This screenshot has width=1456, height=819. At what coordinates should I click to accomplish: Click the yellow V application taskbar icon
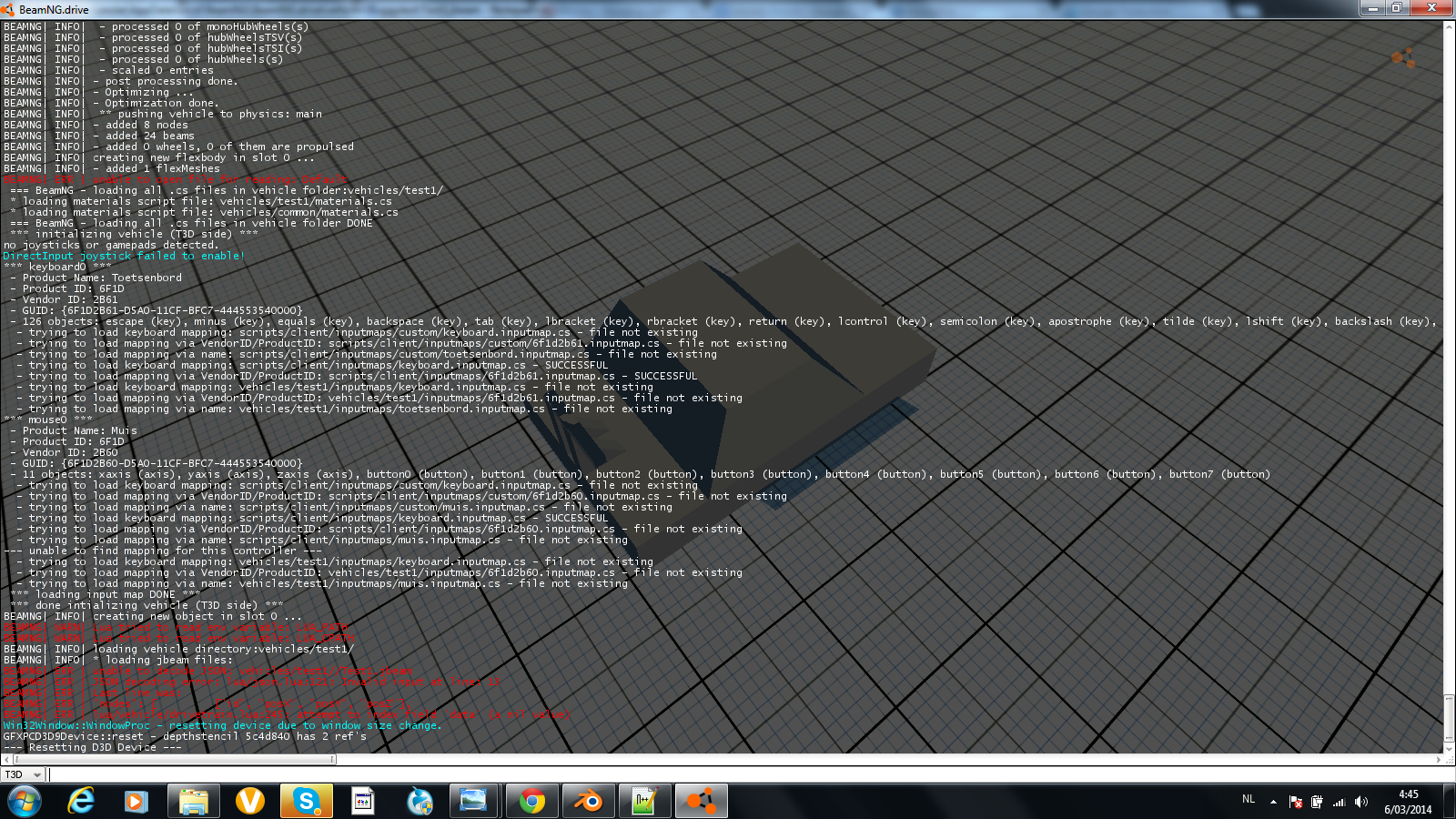coord(250,802)
